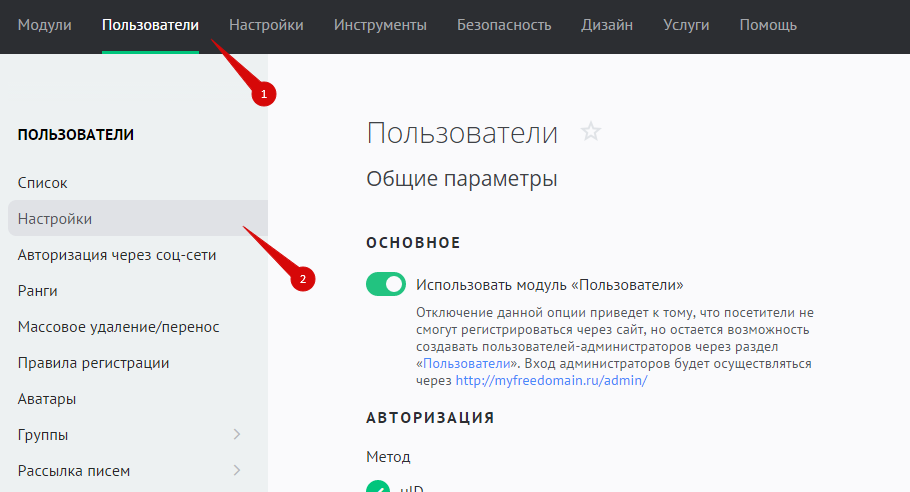Expand the Группы submenu chevron
The width and height of the screenshot is (910, 492).
(x=237, y=435)
